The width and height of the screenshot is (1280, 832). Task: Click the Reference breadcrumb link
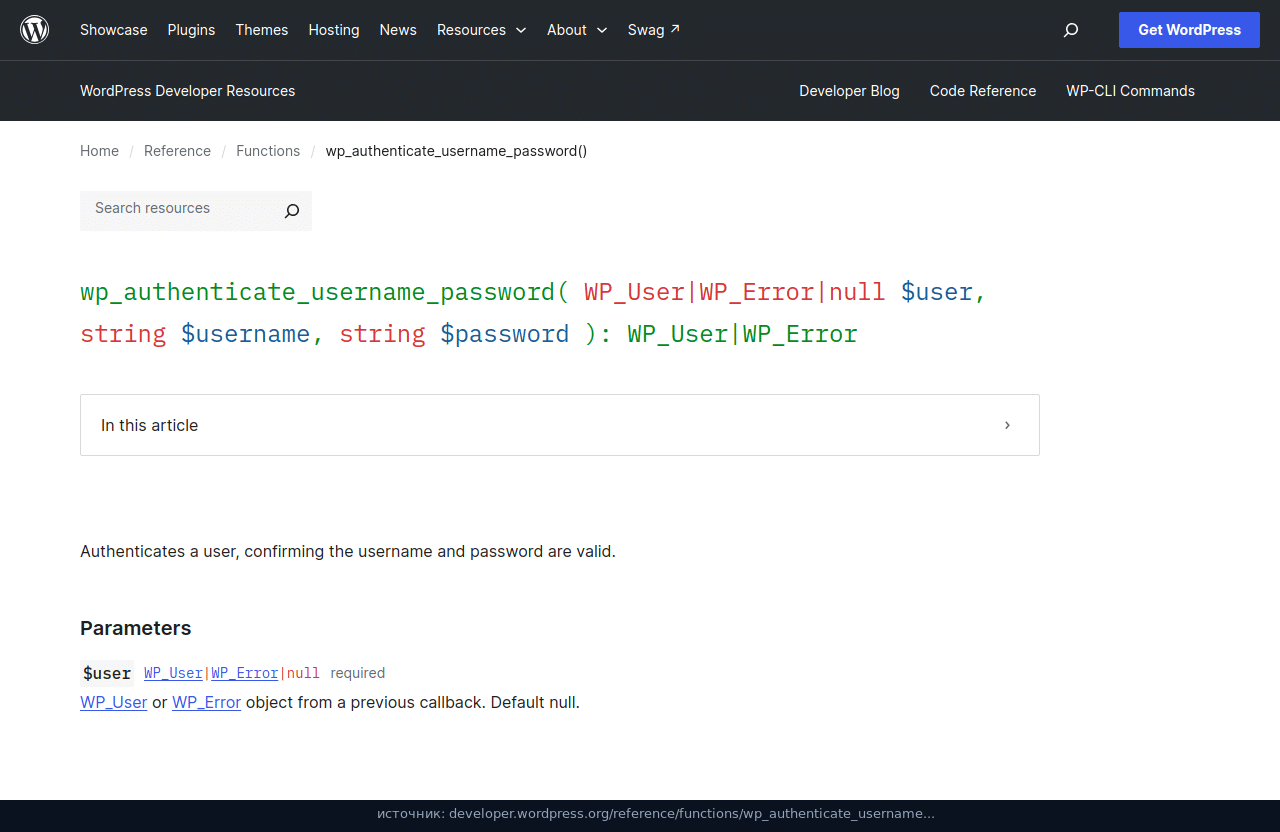pos(177,151)
